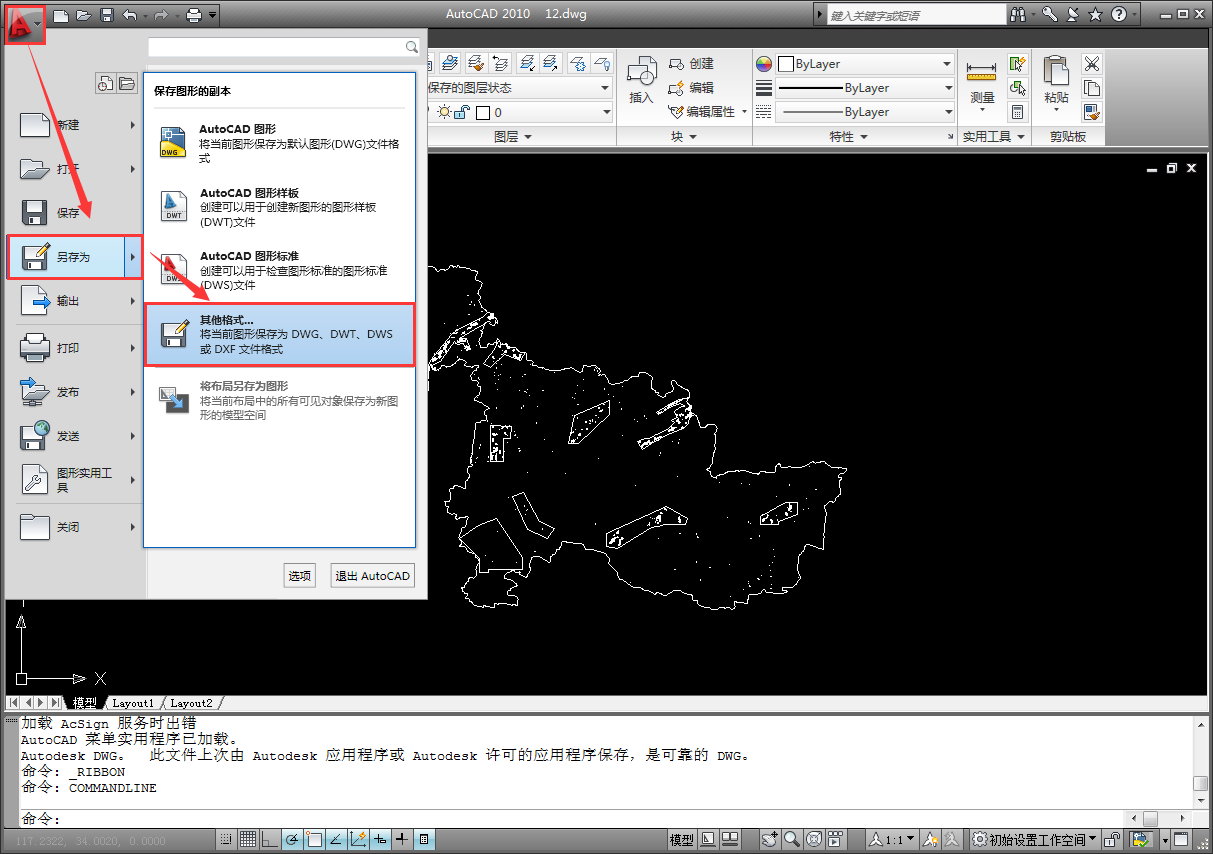The image size is (1213, 854).
Task: Click the match properties brush icon in clipboard panel
Action: click(x=1092, y=112)
